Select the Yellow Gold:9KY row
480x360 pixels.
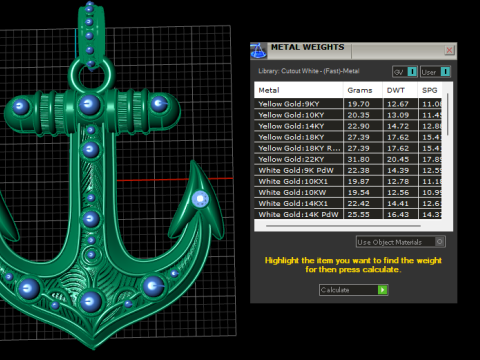pos(348,104)
